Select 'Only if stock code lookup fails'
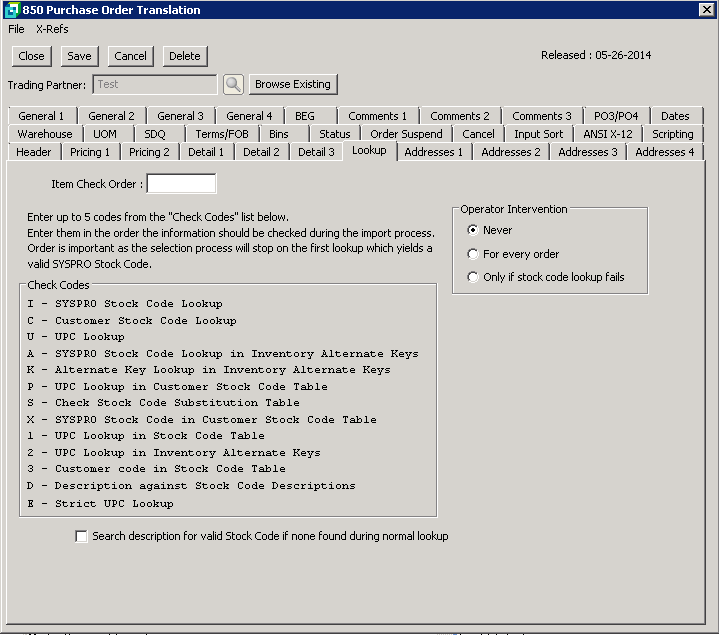Viewport: 719px width, 635px height. click(474, 277)
